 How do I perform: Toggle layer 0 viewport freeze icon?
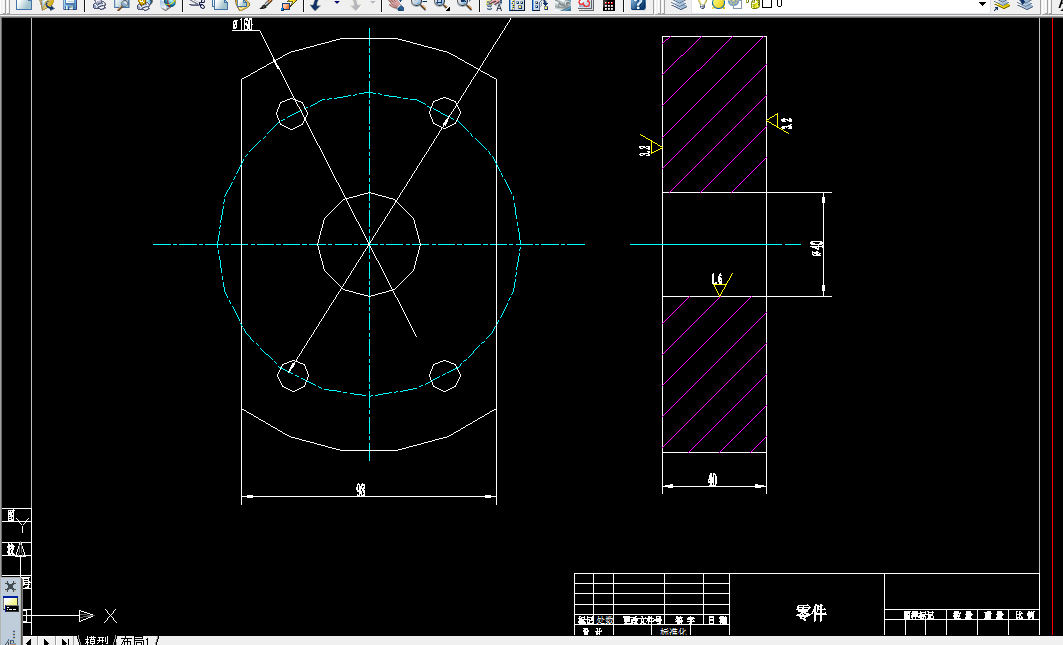click(736, 3)
